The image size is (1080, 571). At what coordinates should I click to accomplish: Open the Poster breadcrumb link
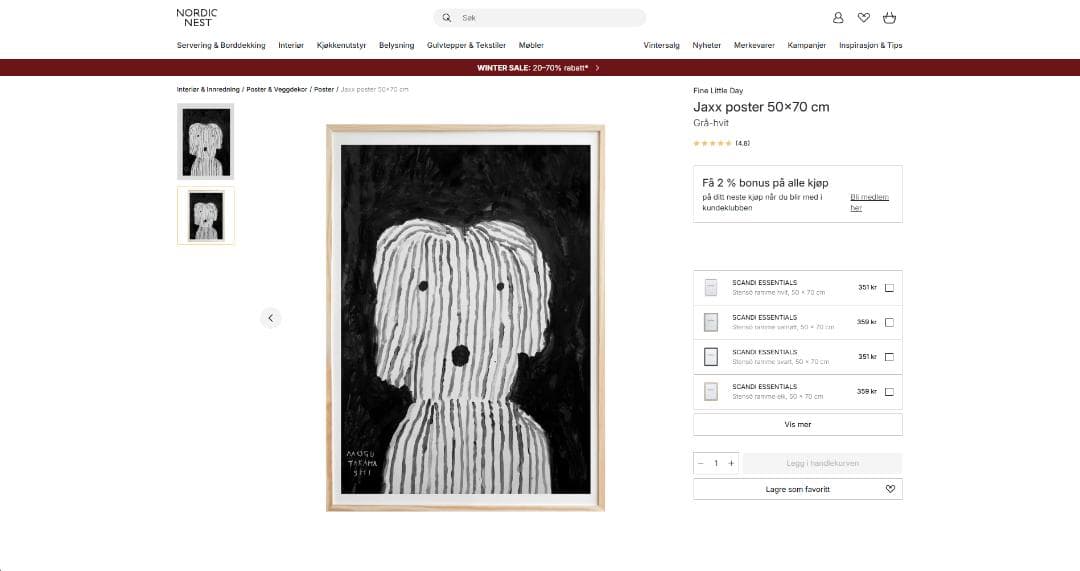(x=324, y=90)
